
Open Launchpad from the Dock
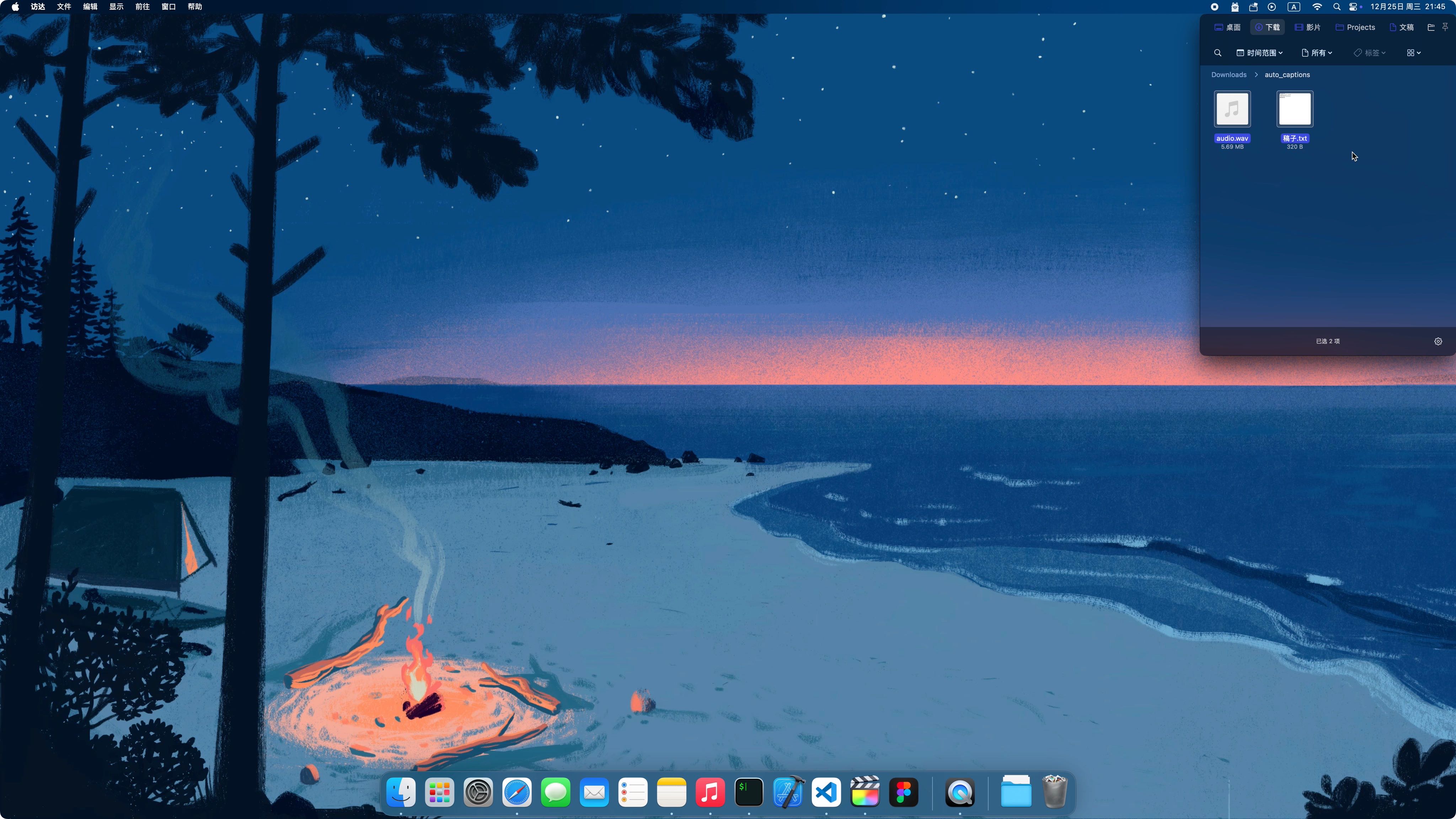point(439,792)
